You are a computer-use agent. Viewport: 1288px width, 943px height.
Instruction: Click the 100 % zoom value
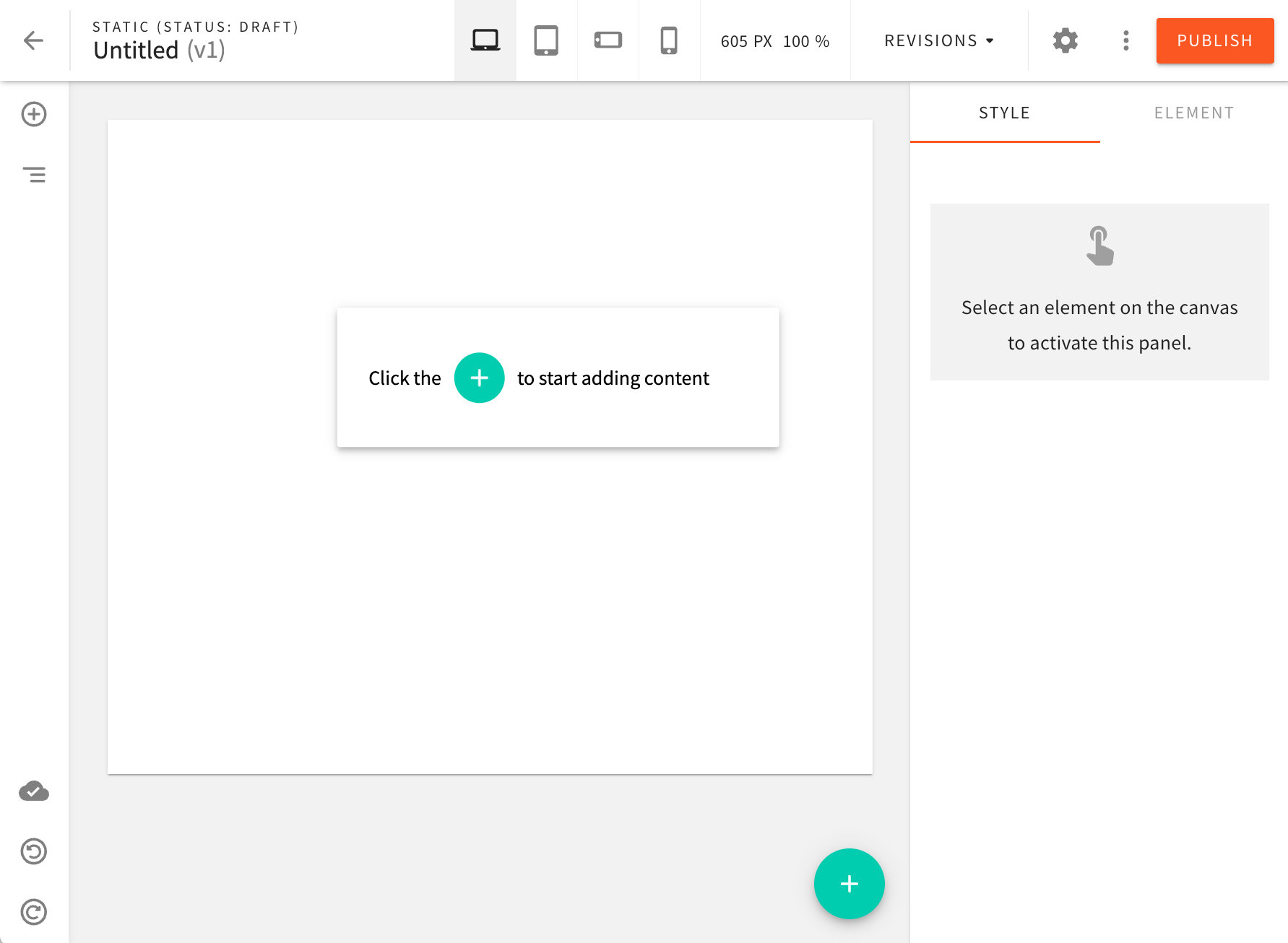805,41
